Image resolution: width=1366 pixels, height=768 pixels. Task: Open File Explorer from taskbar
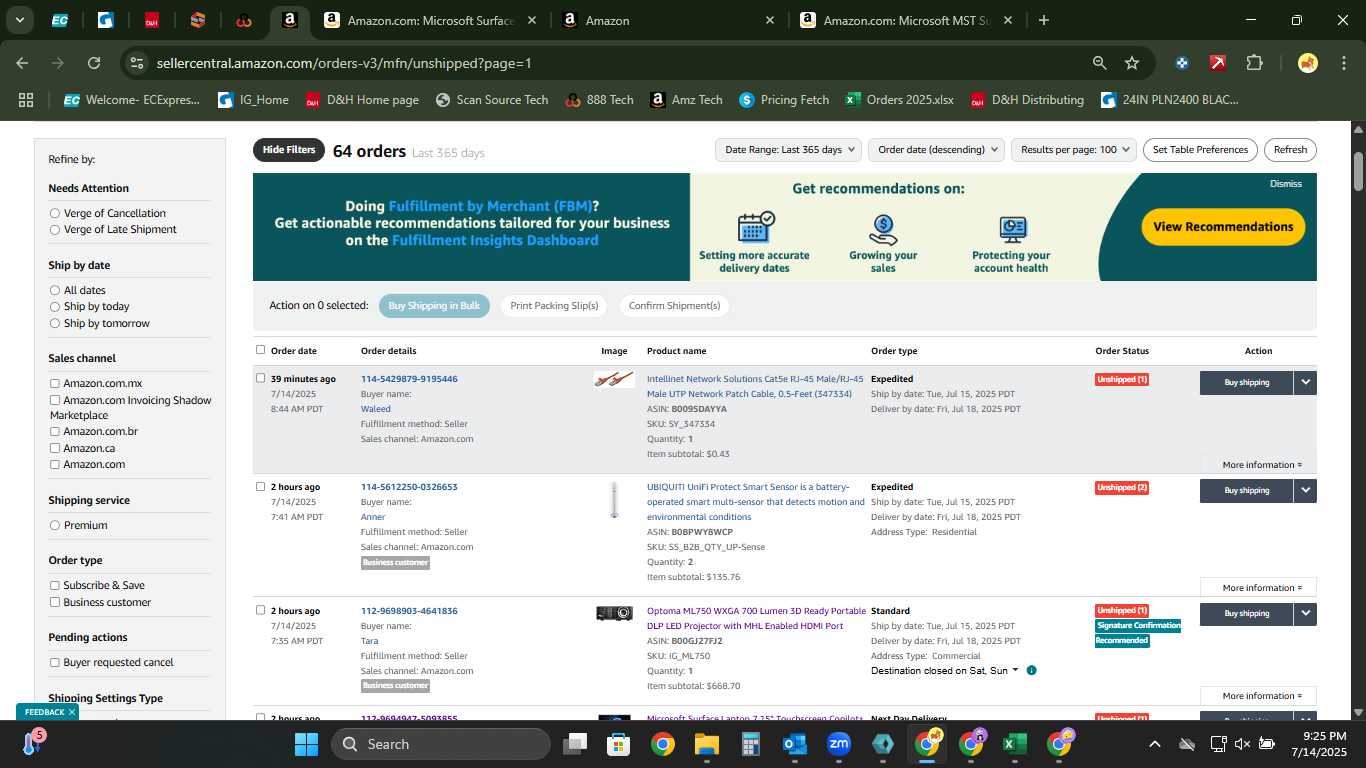tap(707, 744)
